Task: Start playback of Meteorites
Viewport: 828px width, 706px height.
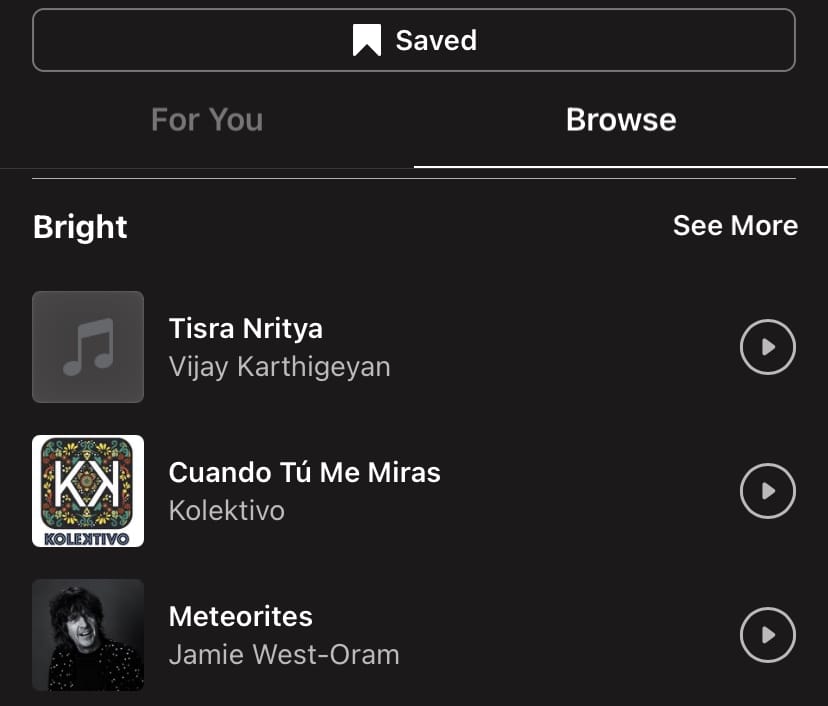Action: [767, 635]
